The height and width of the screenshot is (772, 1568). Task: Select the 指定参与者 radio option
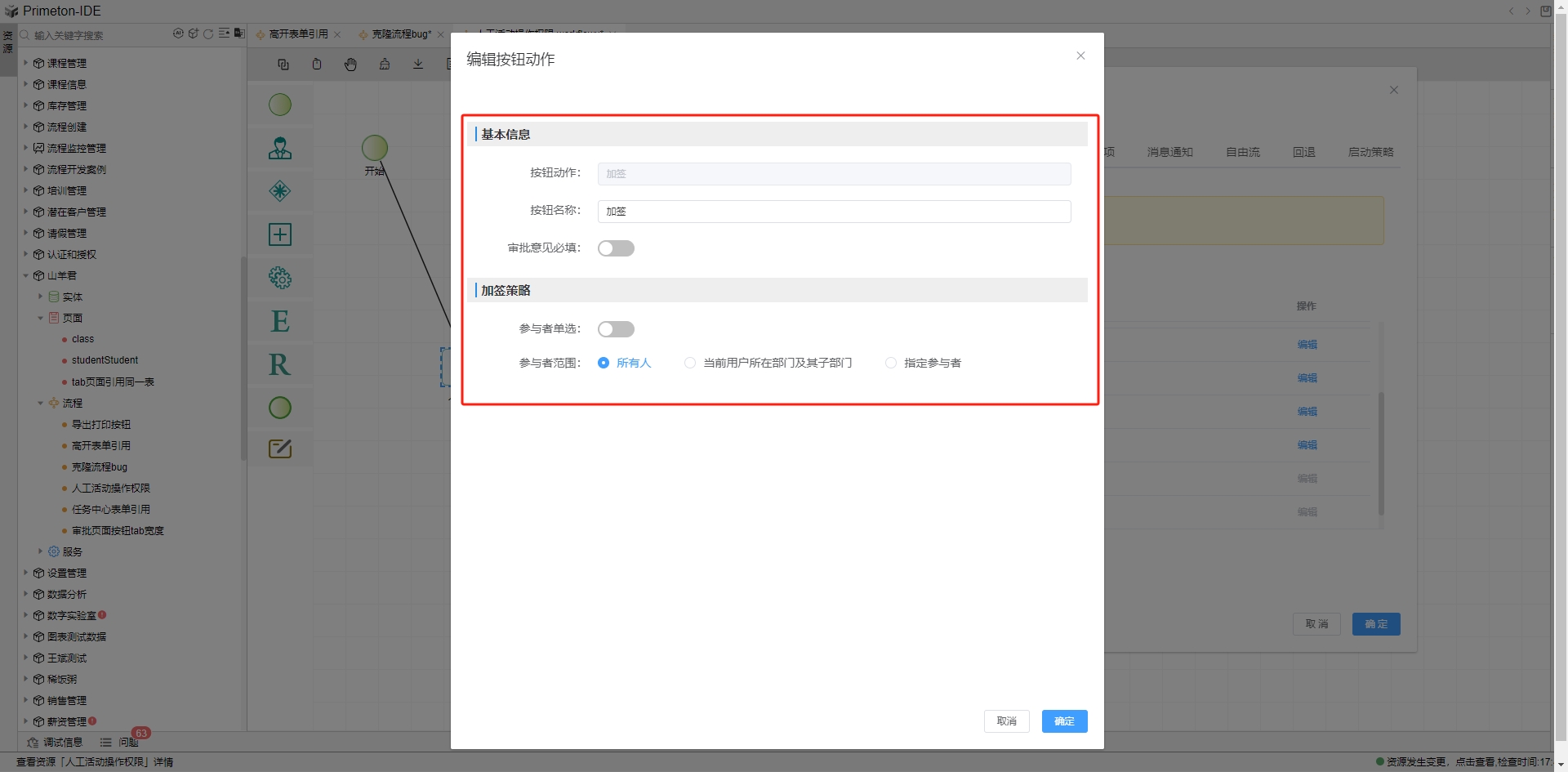[x=891, y=363]
